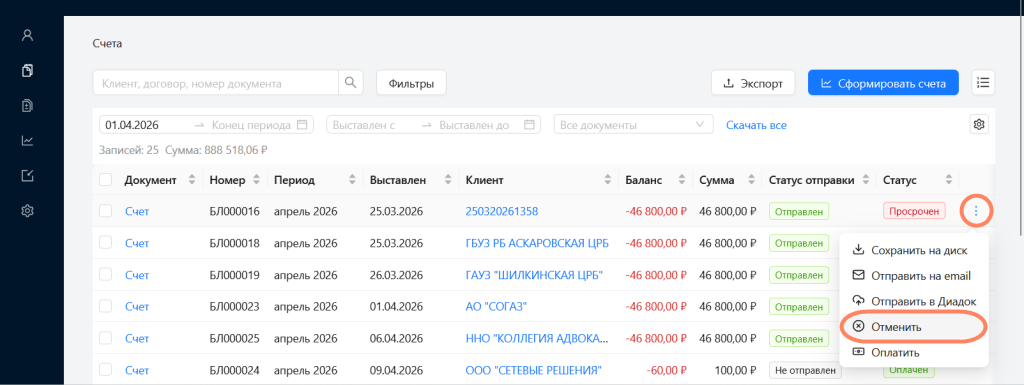Sort by Выставлен column
This screenshot has width=1024, height=385.
tap(448, 179)
